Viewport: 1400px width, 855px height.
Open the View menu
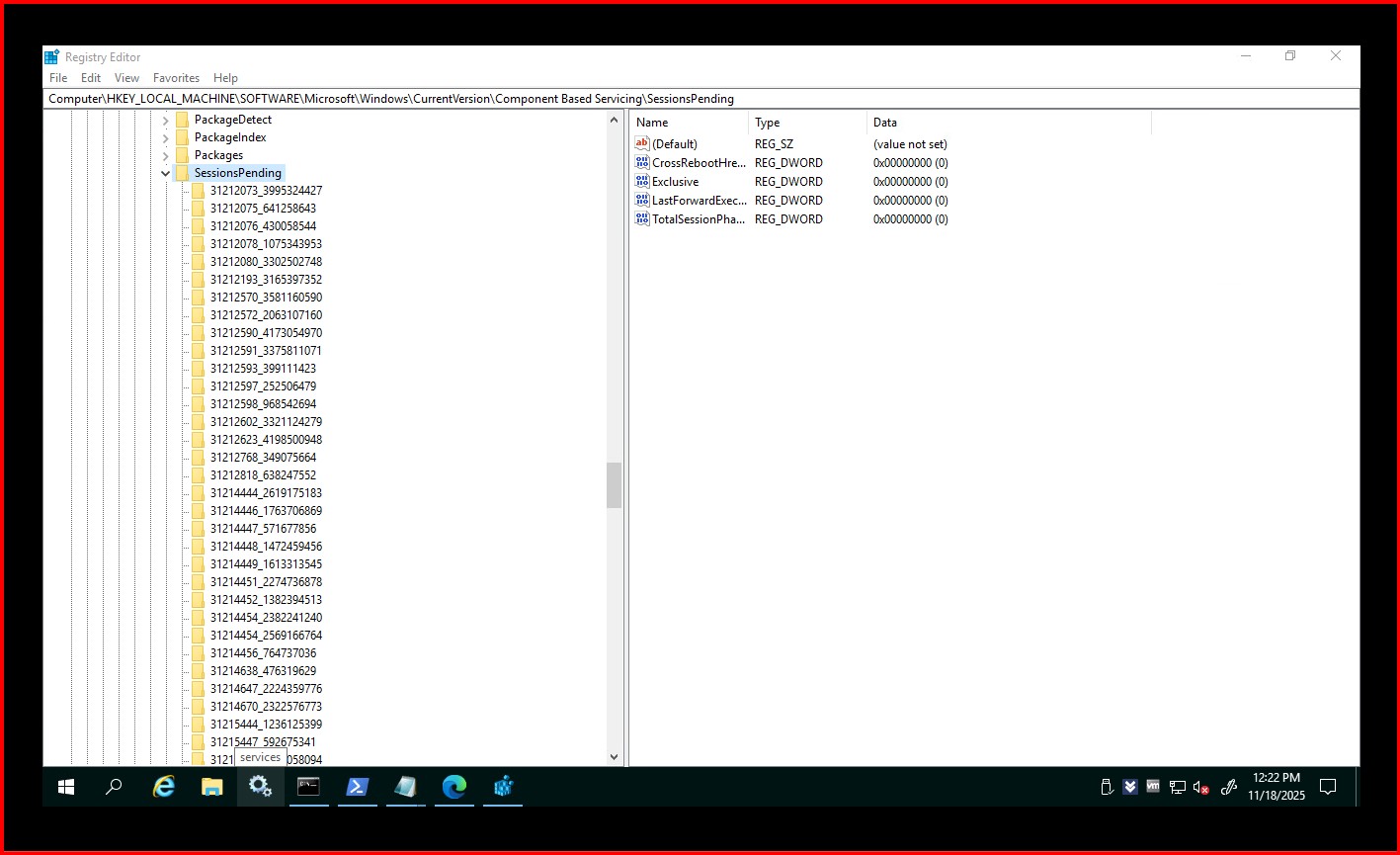pos(126,78)
